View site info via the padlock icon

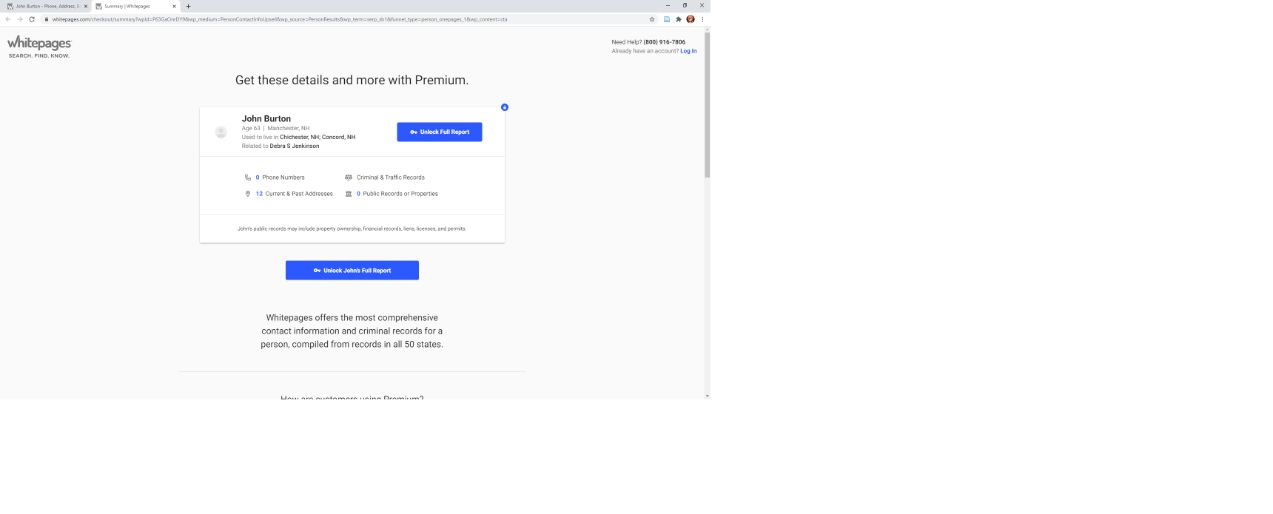click(46, 19)
